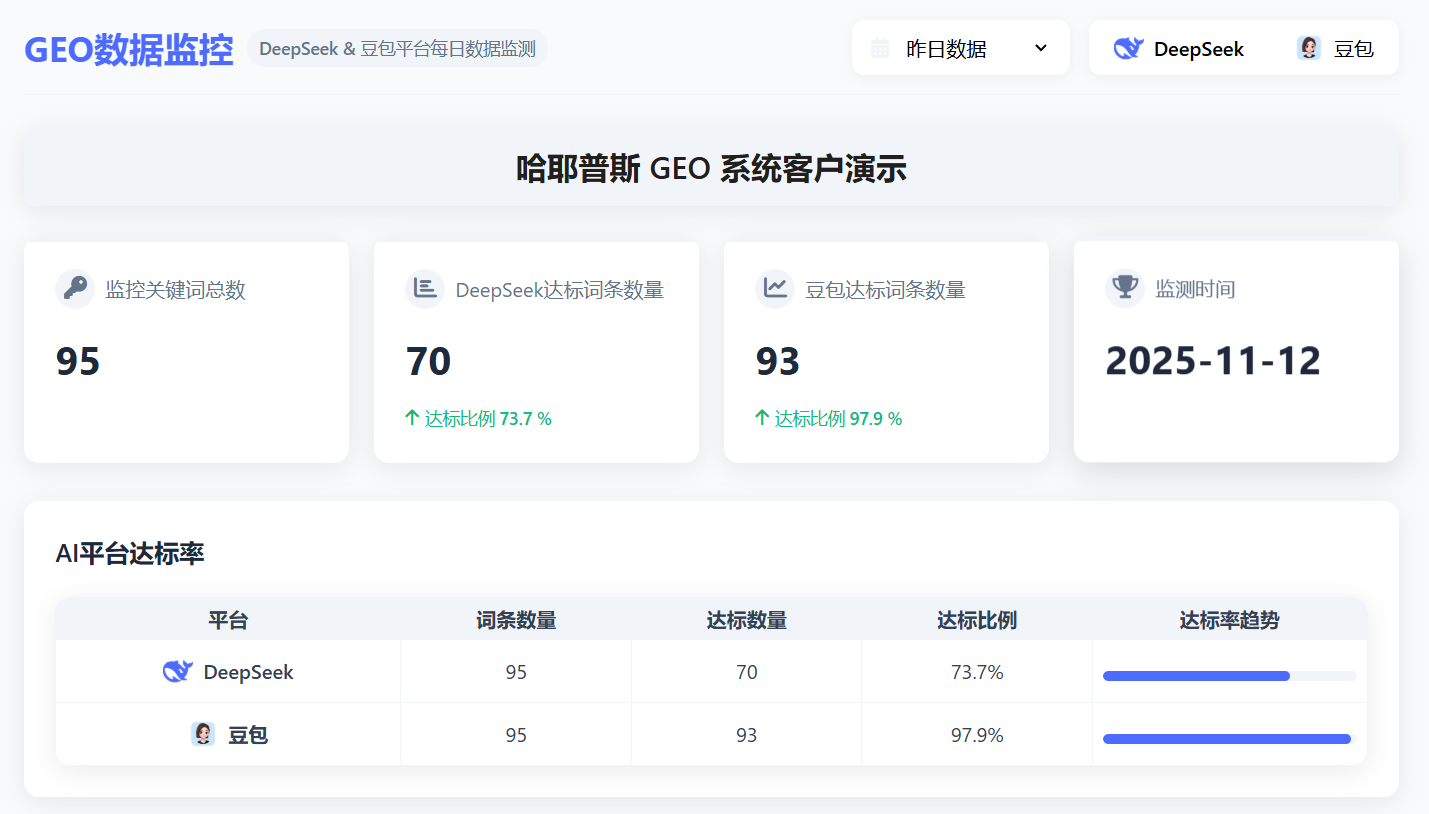
Task: Click the trophy icon on 监测时间 card
Action: (x=1124, y=288)
